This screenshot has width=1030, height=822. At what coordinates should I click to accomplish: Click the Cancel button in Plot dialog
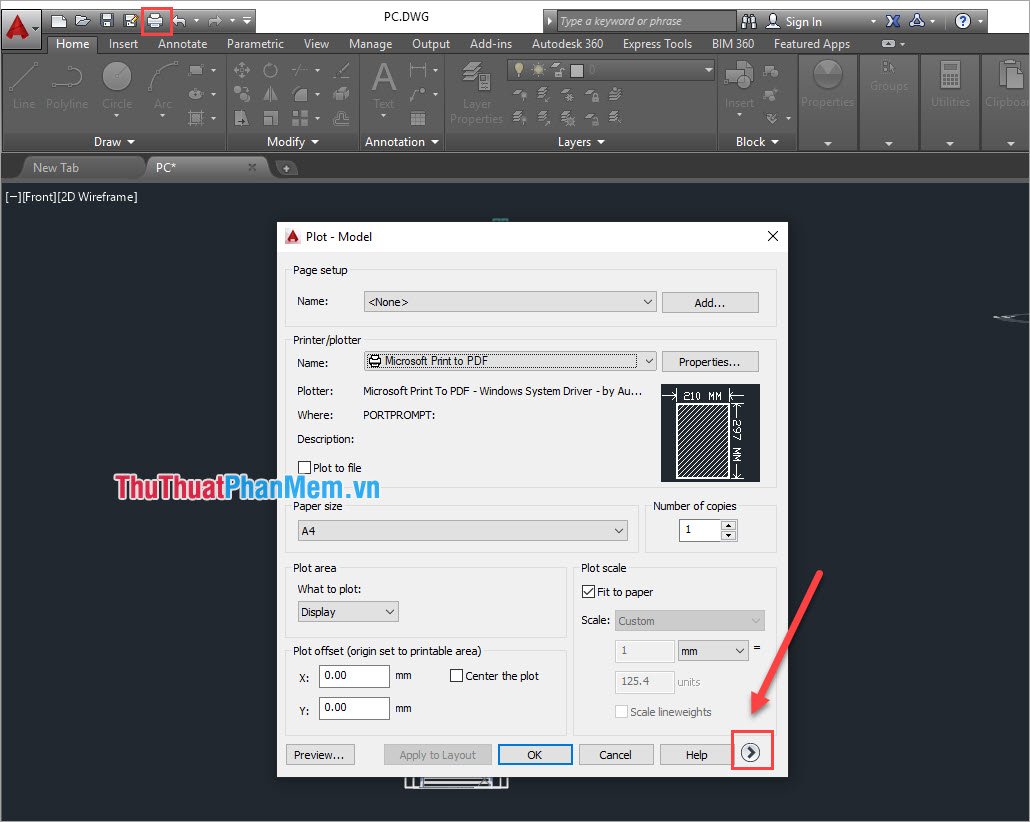coord(616,755)
